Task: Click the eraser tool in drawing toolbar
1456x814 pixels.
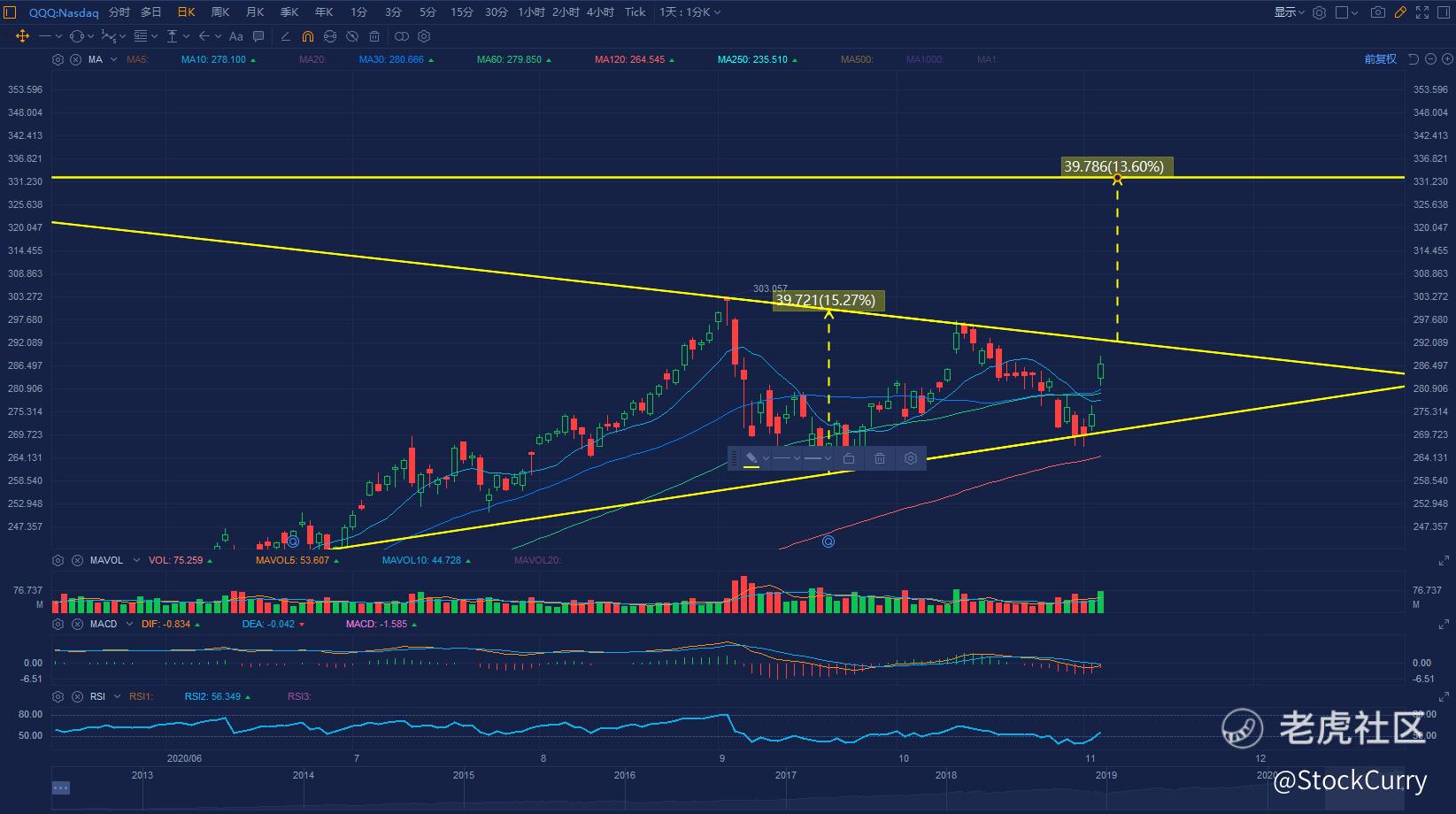Action: coord(285,36)
